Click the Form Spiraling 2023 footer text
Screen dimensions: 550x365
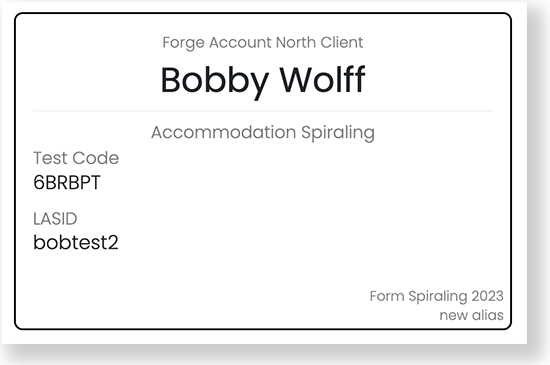coord(437,297)
